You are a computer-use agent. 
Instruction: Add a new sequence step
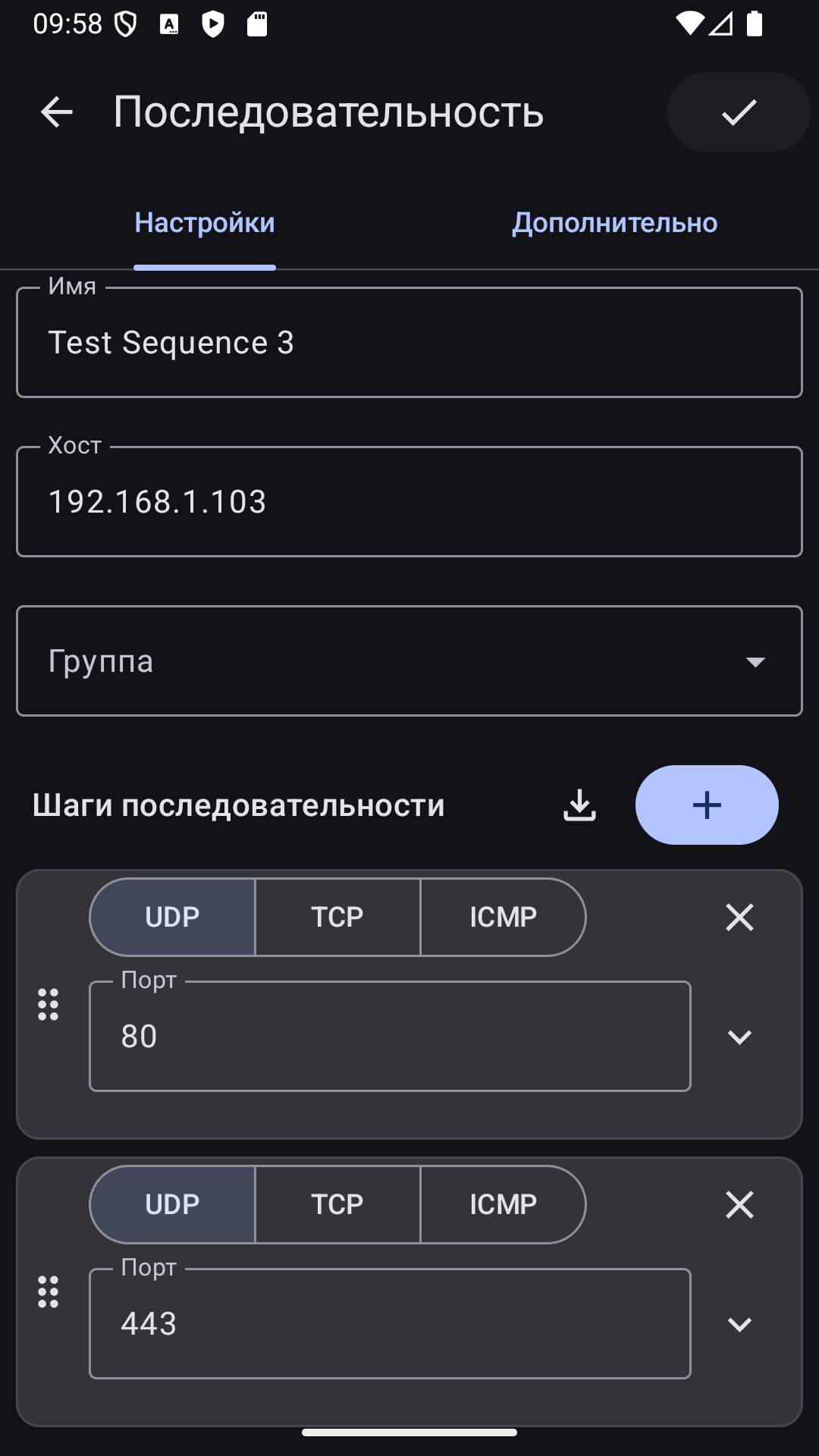coord(706,805)
